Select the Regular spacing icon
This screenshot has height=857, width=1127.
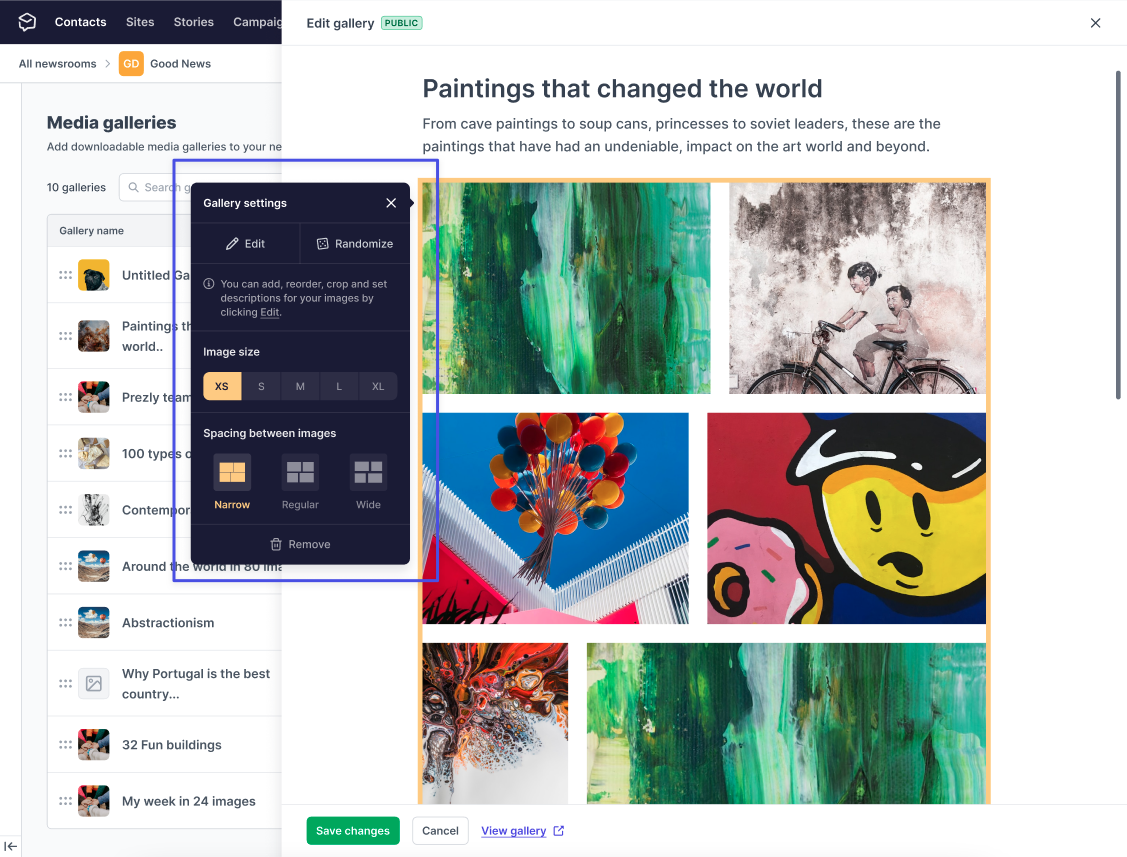click(x=300, y=472)
